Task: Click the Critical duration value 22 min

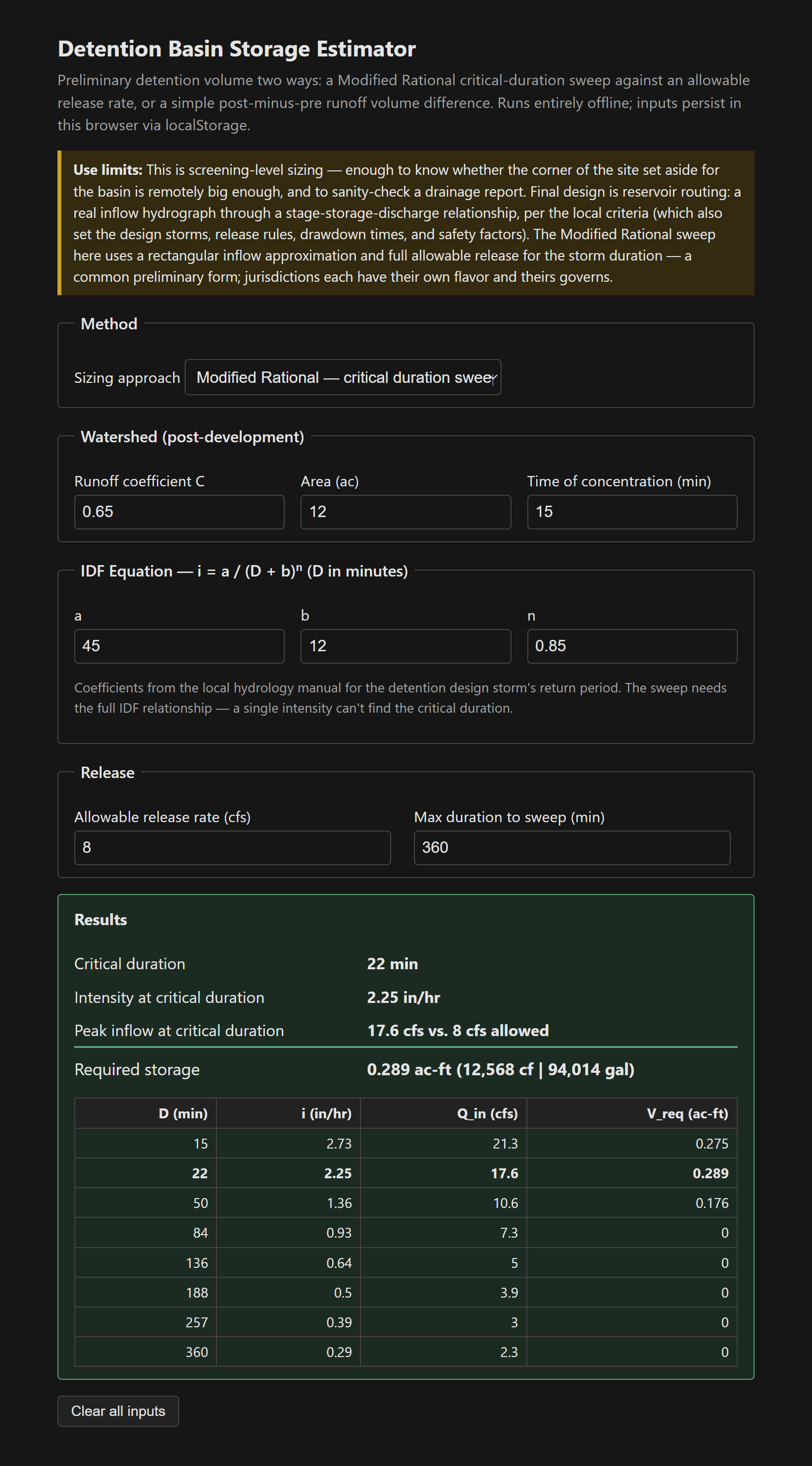Action: tap(392, 963)
